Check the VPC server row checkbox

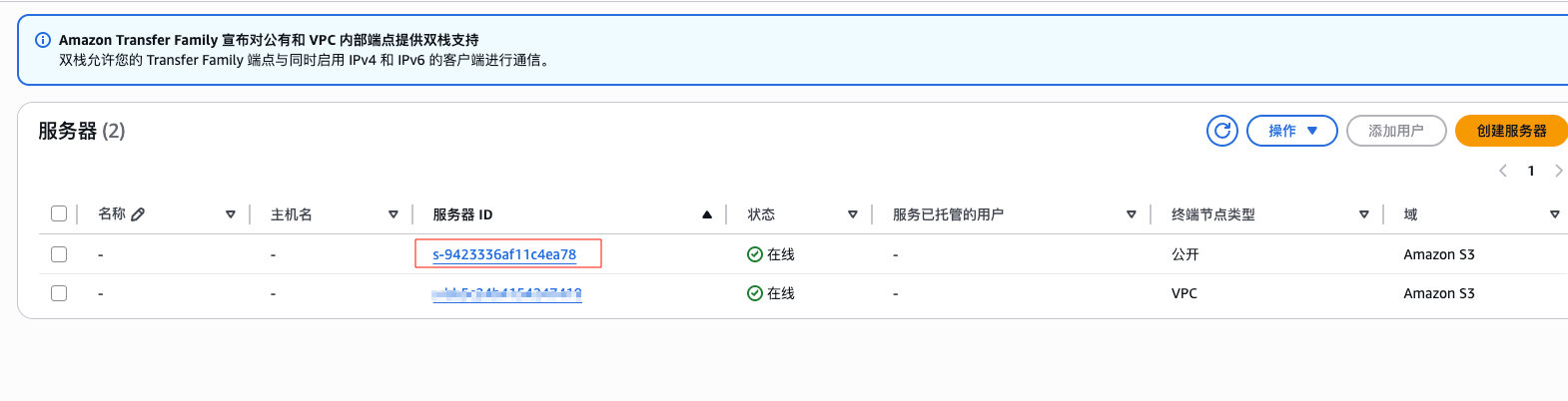pyautogui.click(x=59, y=293)
